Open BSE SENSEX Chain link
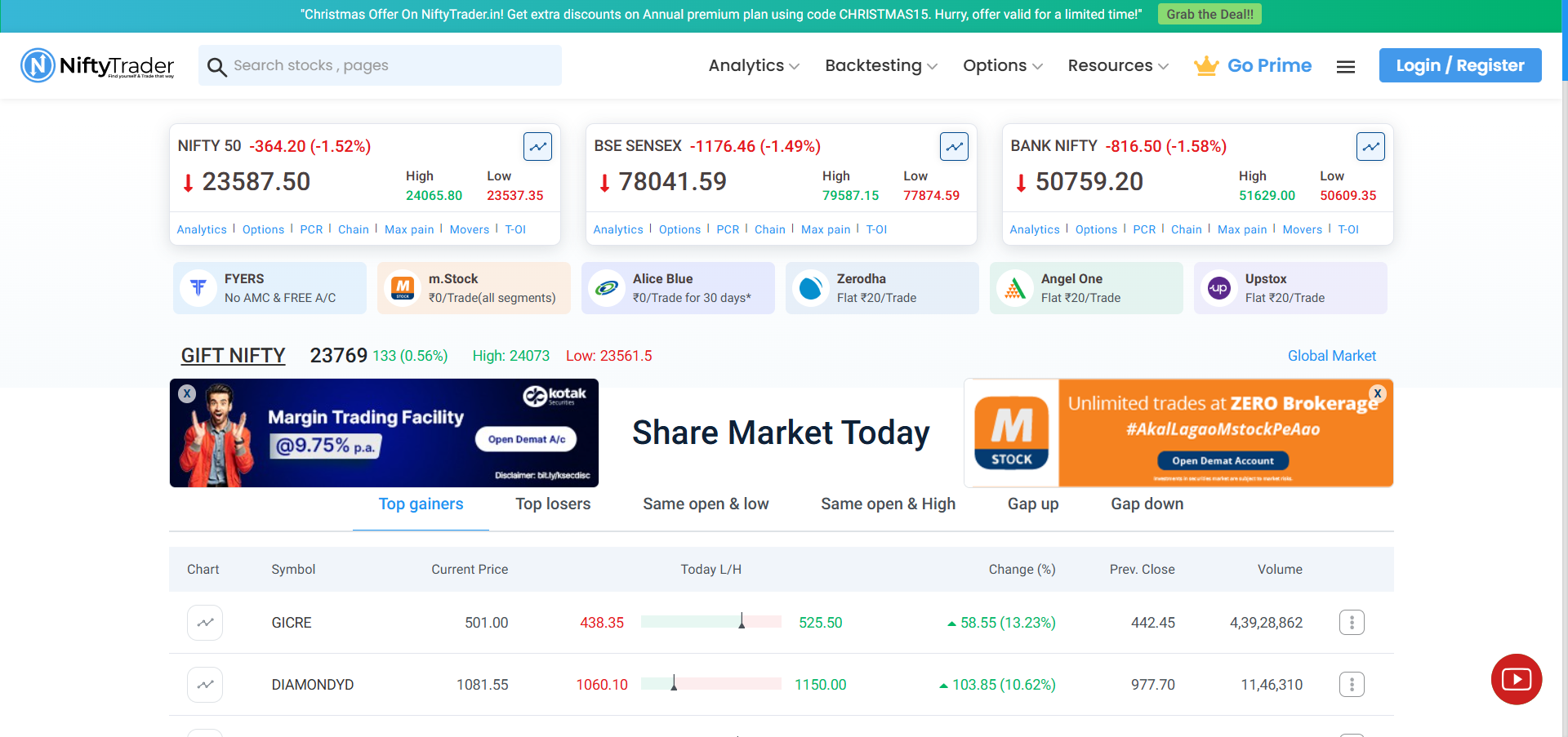The width and height of the screenshot is (1568, 737). pyautogui.click(x=770, y=229)
